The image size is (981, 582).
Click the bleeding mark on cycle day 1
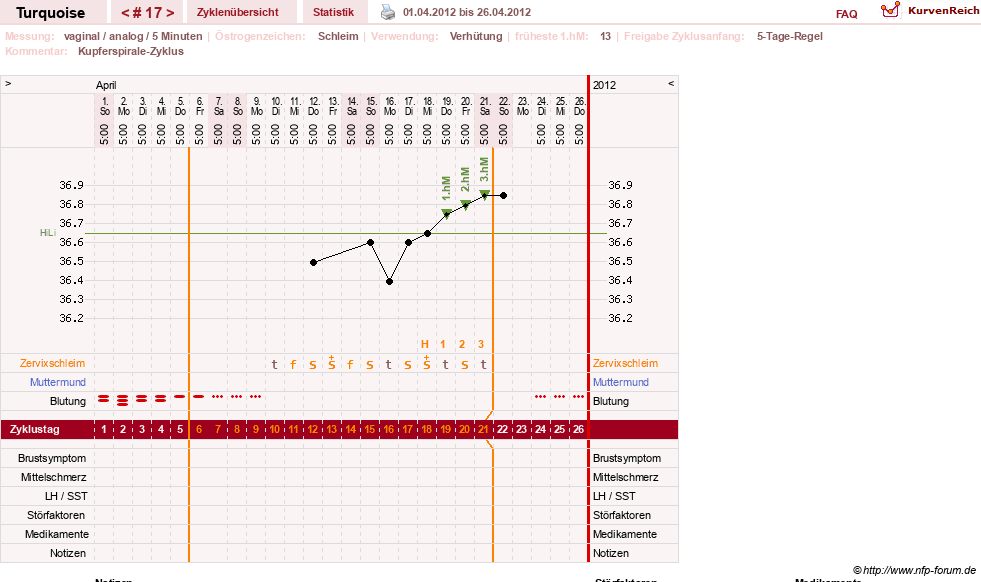coord(104,399)
